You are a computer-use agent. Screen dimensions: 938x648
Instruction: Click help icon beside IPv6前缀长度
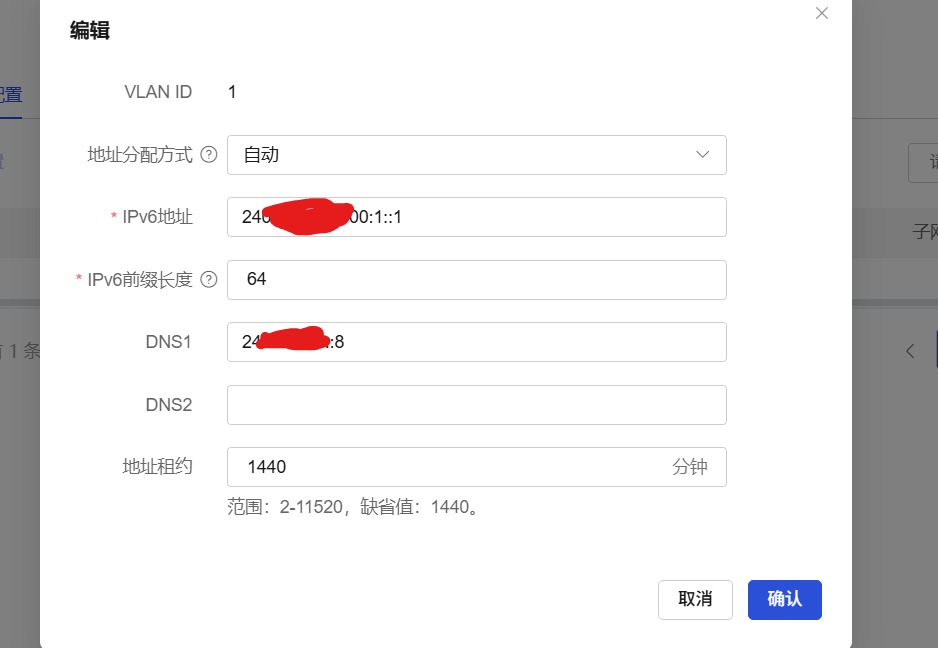coord(209,280)
